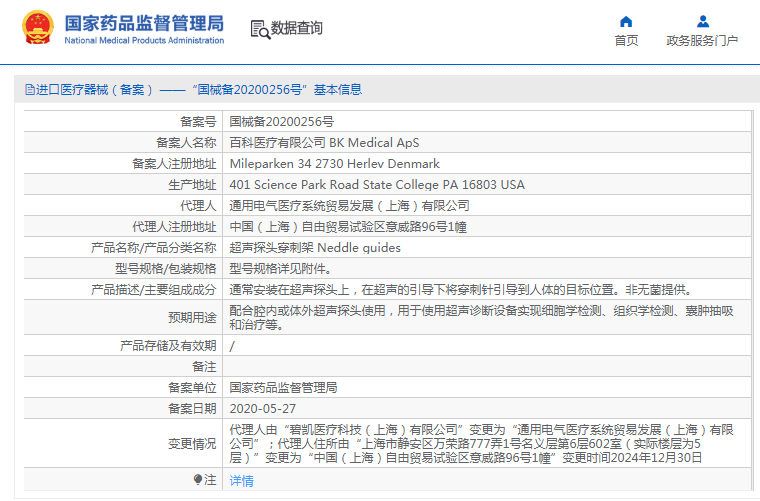Click the 变更情况 row label
760x501 pixels.
pos(192,443)
